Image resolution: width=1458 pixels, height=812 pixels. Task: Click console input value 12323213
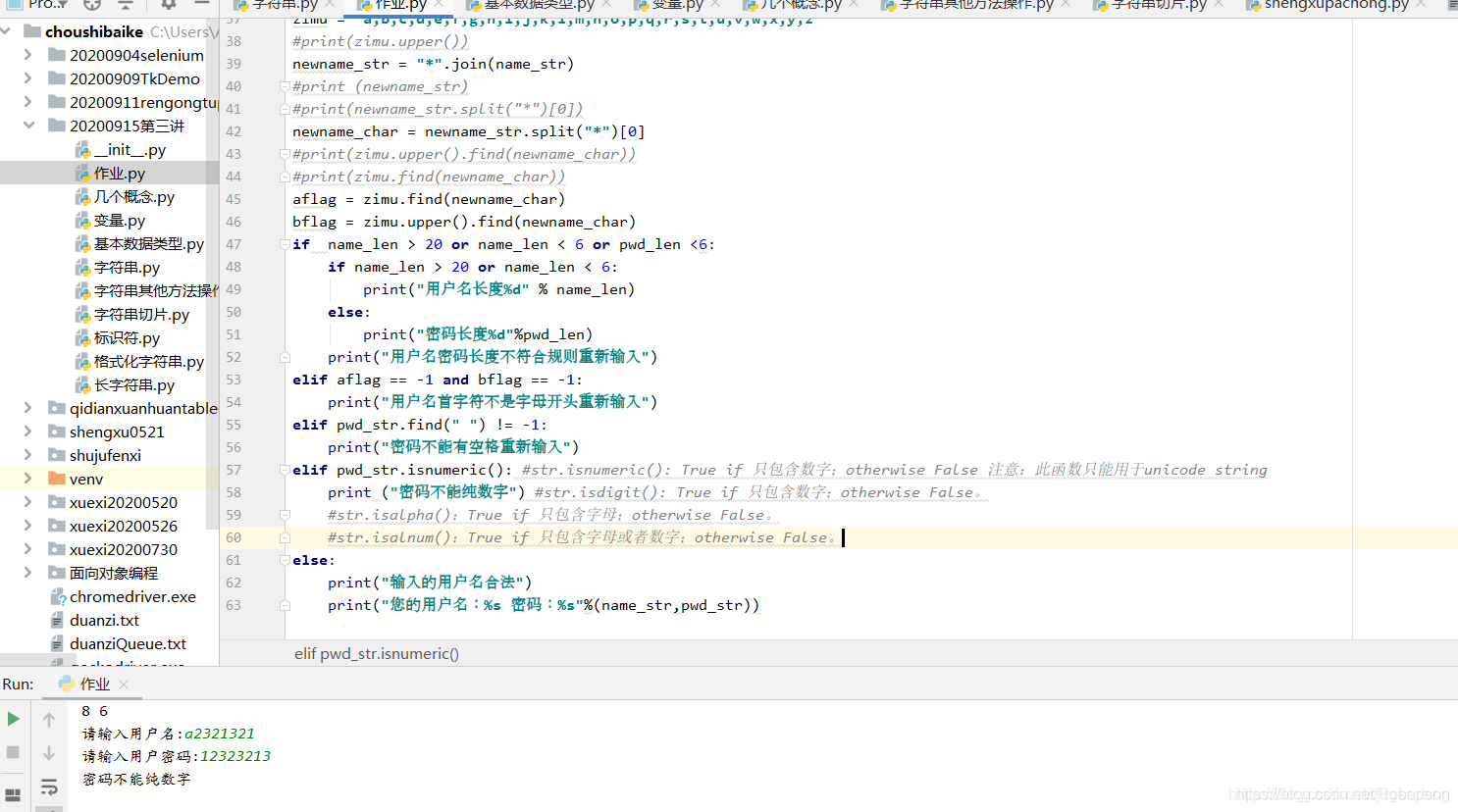(235, 756)
